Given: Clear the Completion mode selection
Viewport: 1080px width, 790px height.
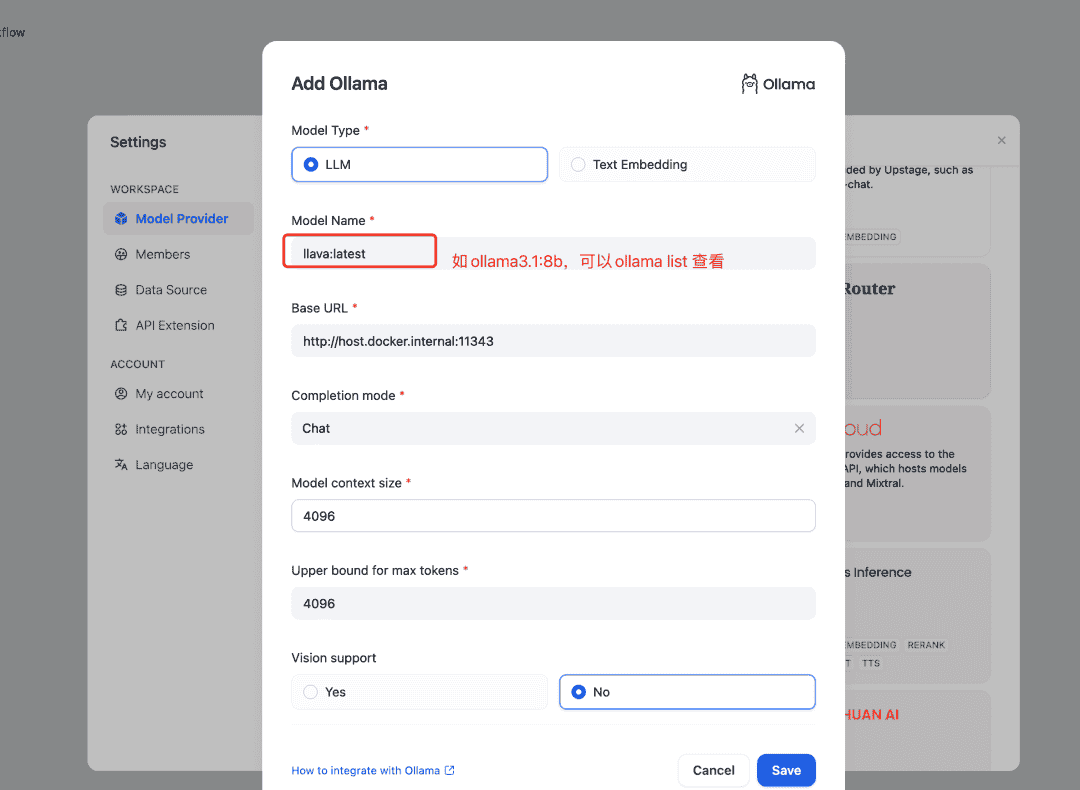Looking at the screenshot, I should pos(799,428).
